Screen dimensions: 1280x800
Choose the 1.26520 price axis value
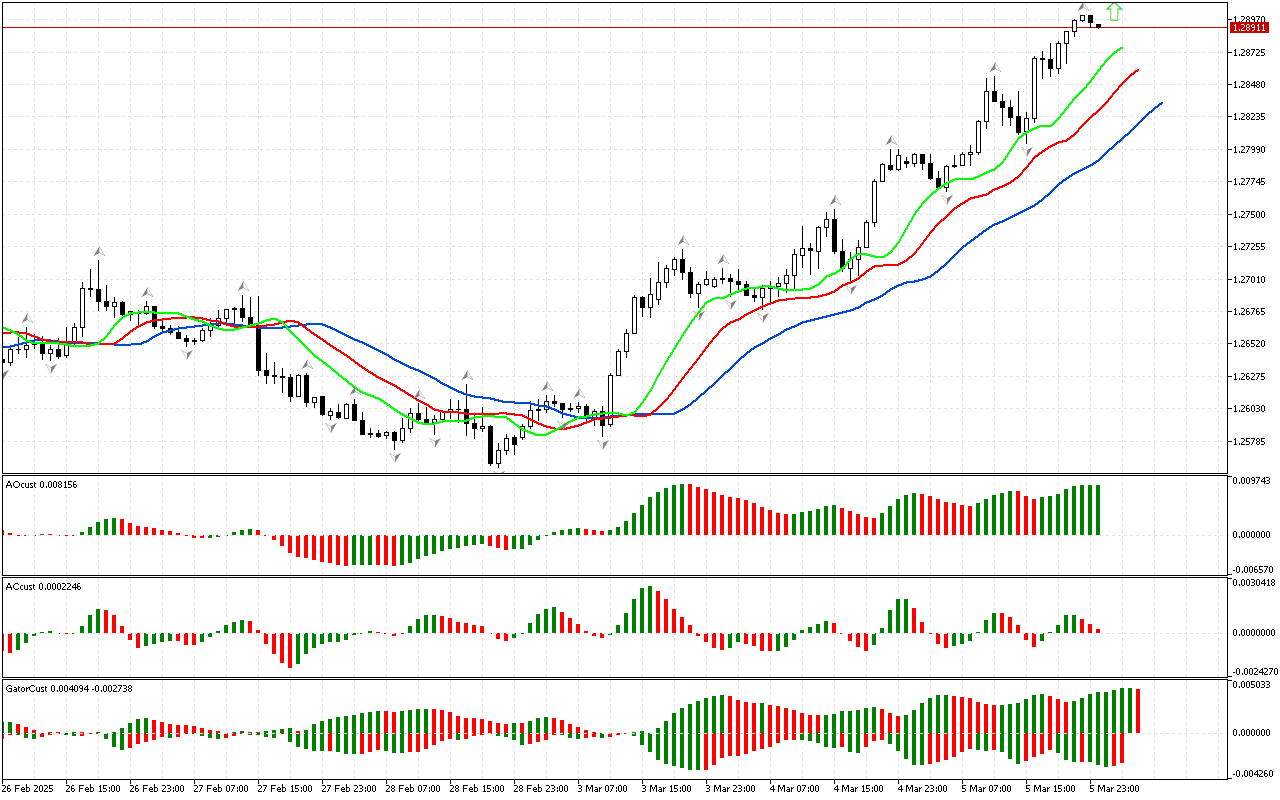1251,344
